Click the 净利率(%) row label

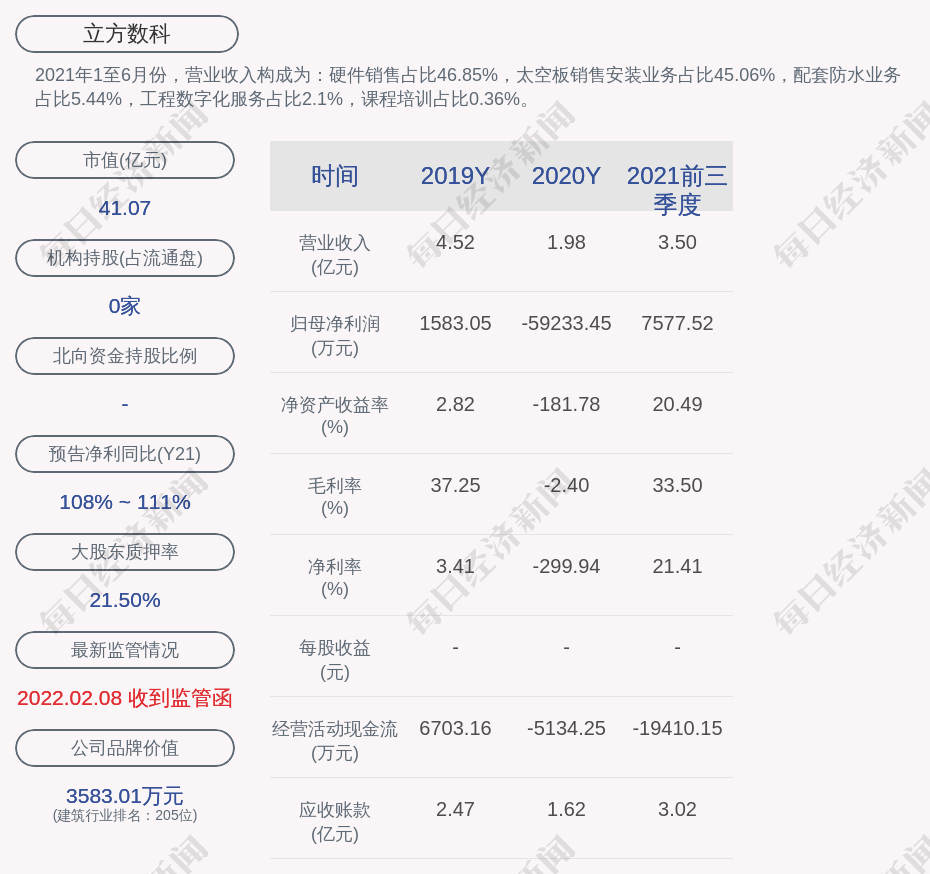335,579
